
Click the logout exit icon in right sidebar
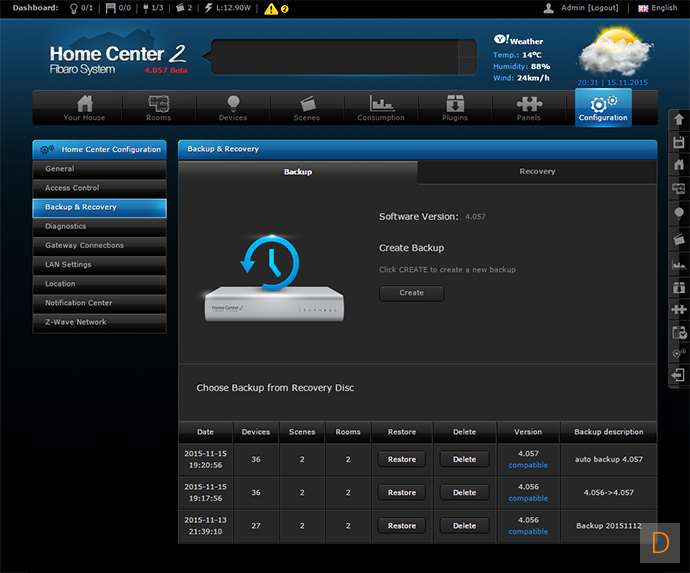coord(679,375)
